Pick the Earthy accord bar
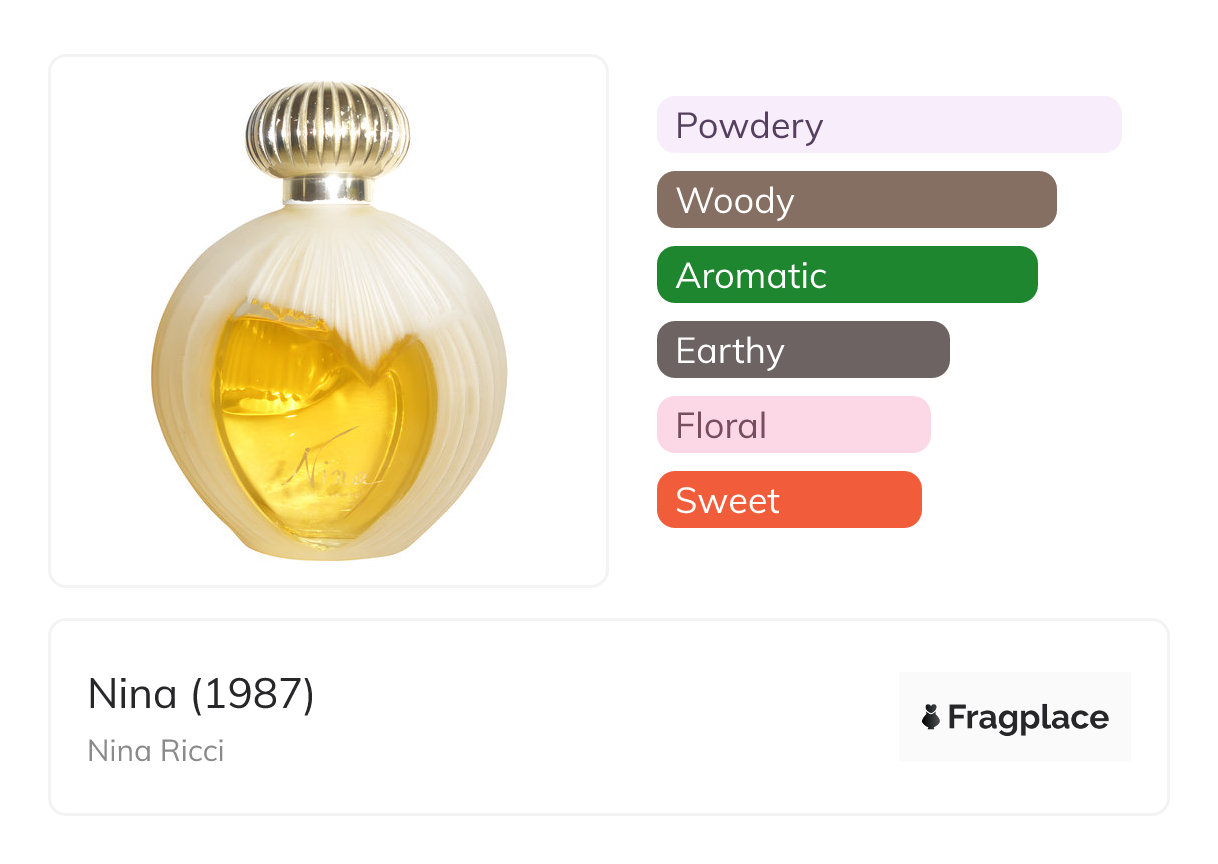Image resolution: width=1218 pixels, height=864 pixels. [802, 350]
